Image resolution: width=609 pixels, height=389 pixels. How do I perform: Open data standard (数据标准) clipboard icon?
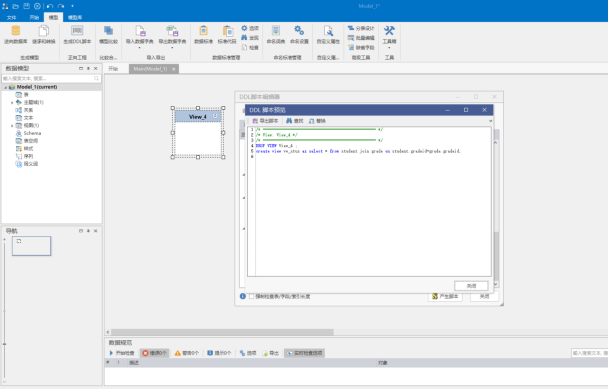pos(204,35)
